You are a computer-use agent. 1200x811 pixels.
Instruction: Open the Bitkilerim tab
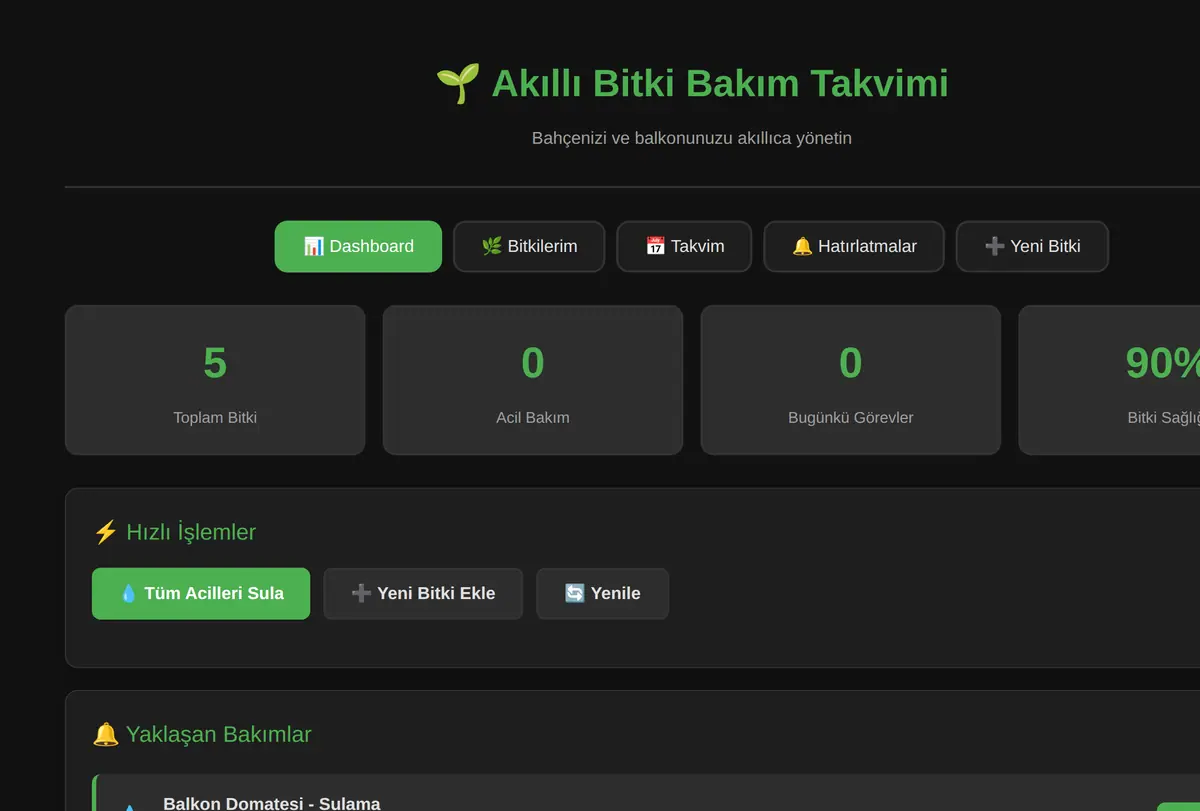coord(529,246)
